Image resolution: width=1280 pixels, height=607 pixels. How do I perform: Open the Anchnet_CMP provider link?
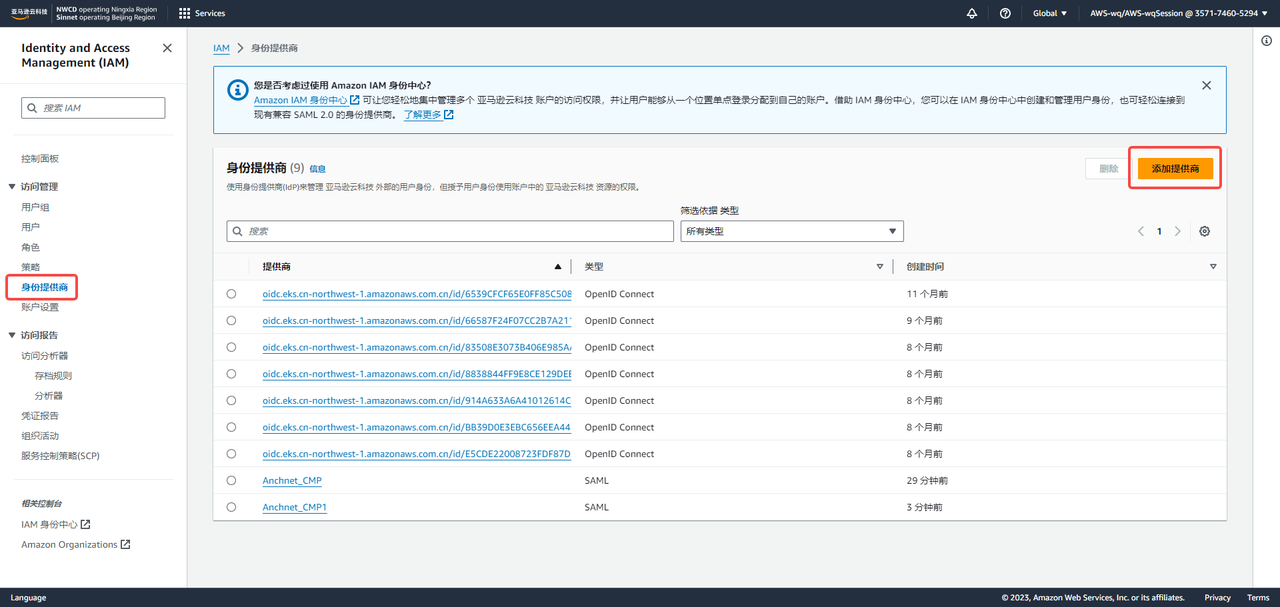coord(292,481)
